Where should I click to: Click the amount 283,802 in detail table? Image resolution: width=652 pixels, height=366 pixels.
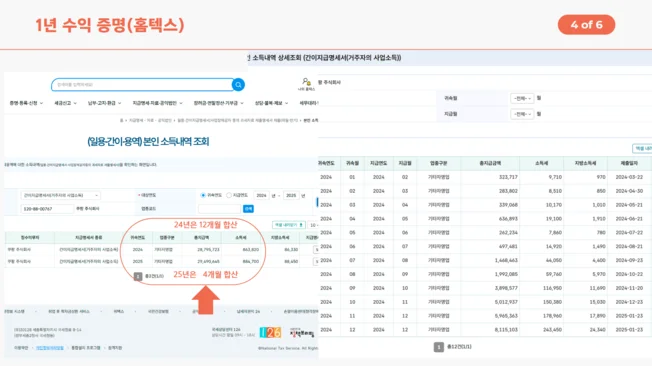pos(508,191)
